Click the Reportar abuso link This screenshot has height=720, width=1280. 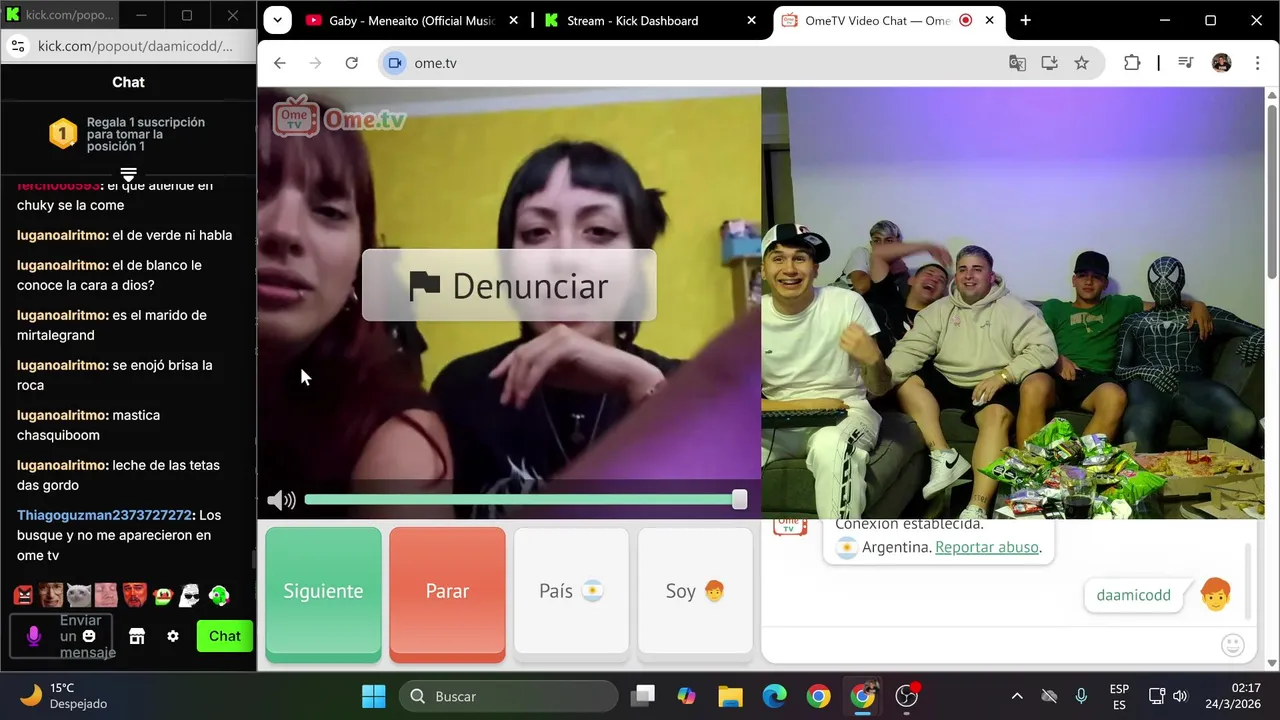coord(987,547)
